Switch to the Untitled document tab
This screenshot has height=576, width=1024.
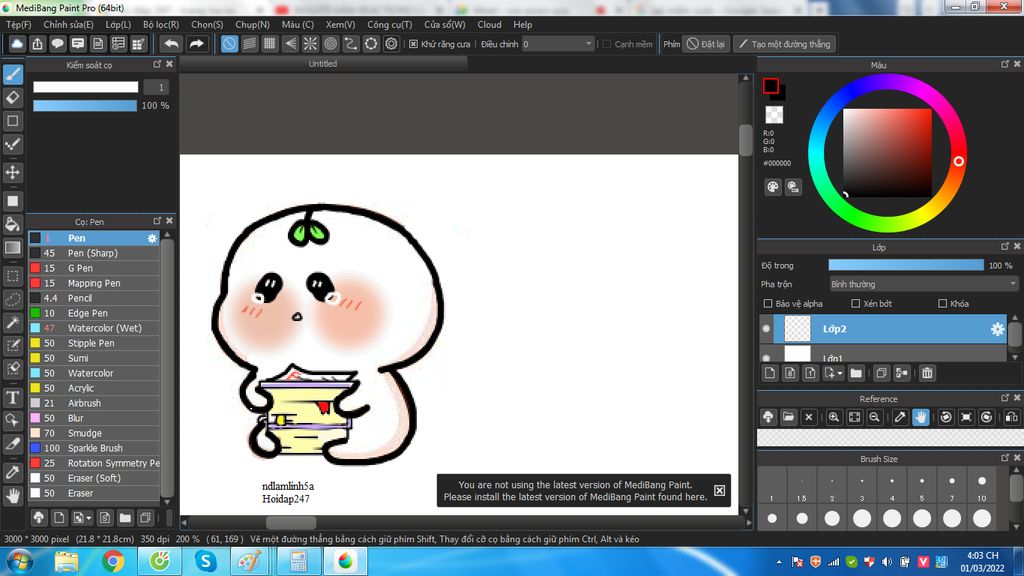(323, 64)
